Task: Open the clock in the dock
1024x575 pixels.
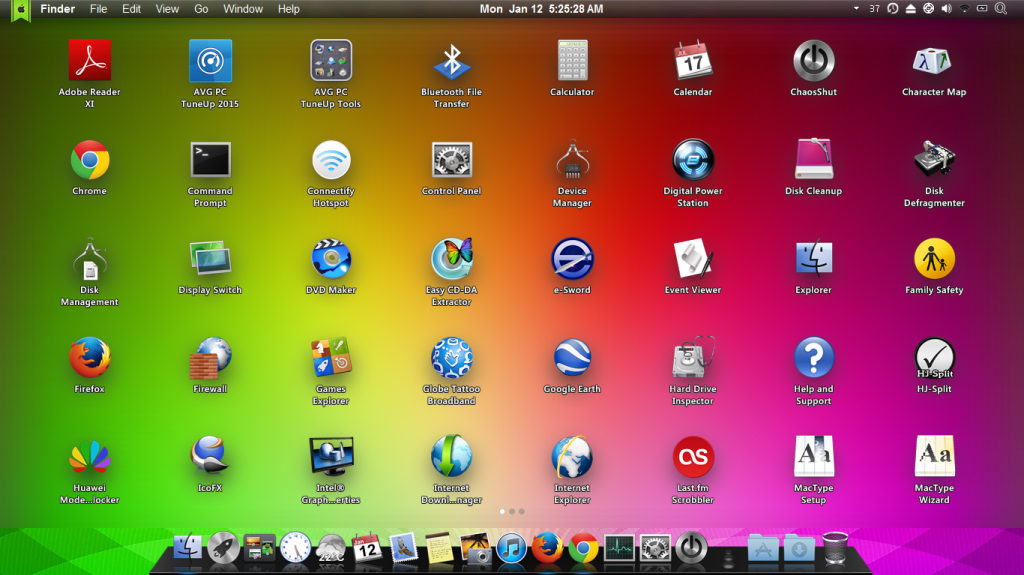Action: [296, 548]
